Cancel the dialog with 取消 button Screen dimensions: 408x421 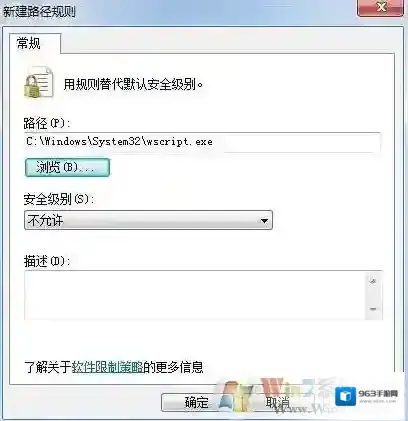click(x=277, y=402)
